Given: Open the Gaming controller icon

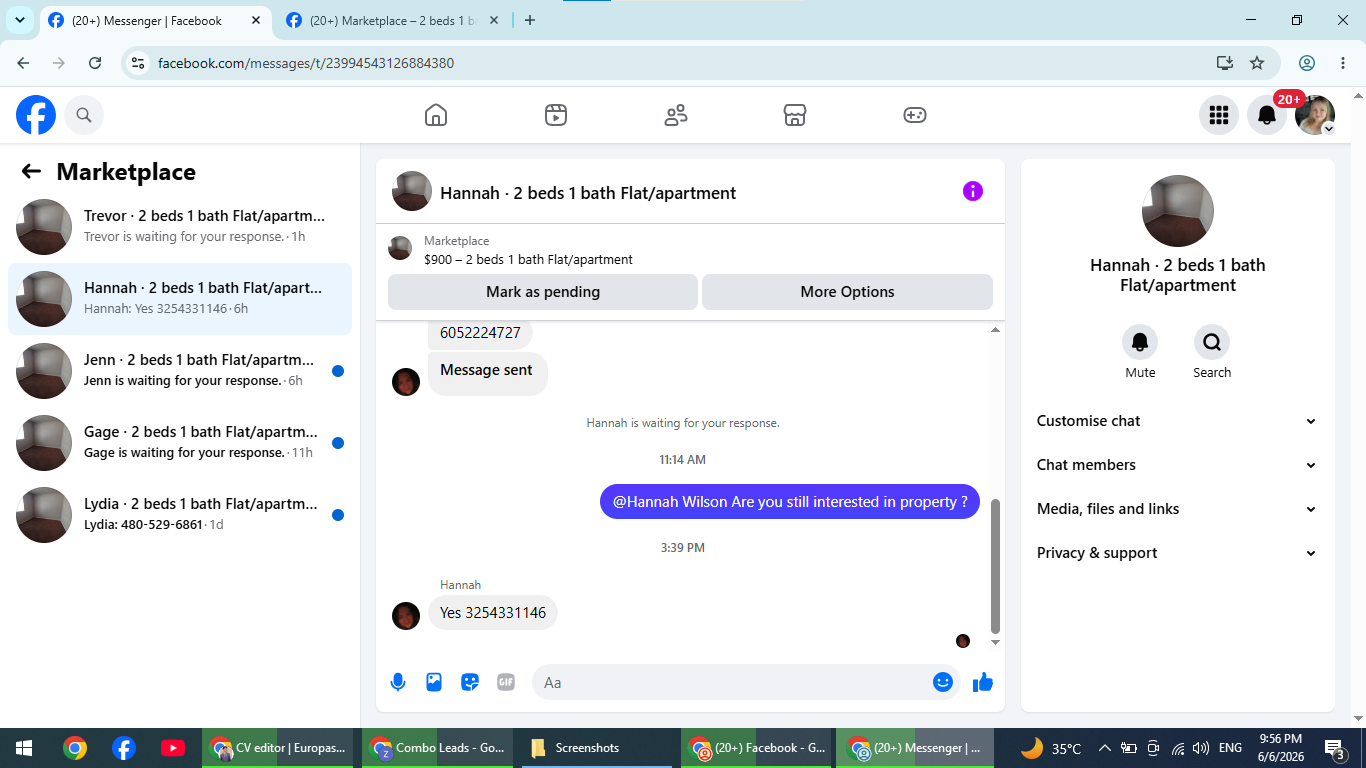Looking at the screenshot, I should [x=915, y=115].
